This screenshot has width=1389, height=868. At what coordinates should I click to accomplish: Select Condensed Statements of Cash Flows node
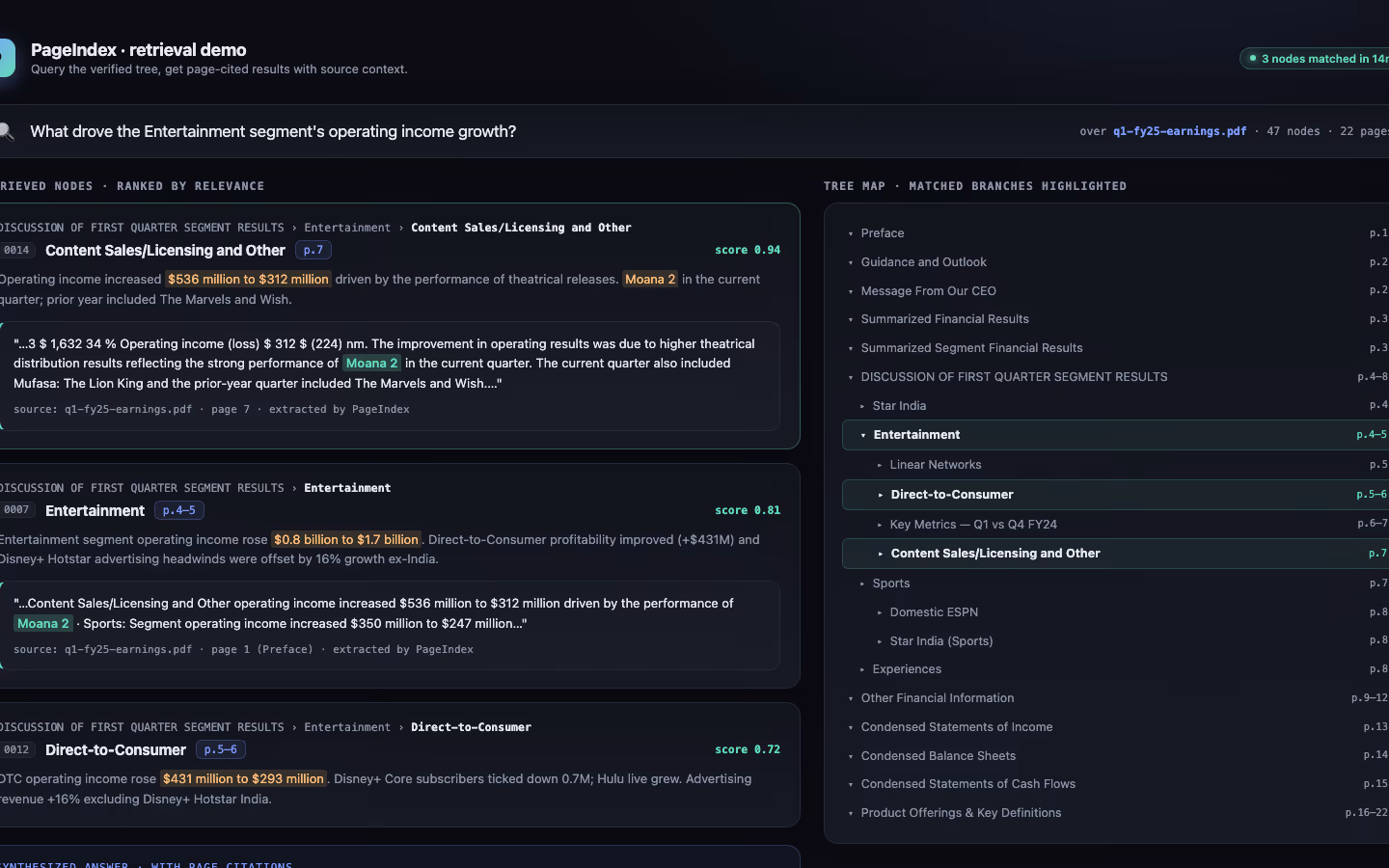(968, 784)
